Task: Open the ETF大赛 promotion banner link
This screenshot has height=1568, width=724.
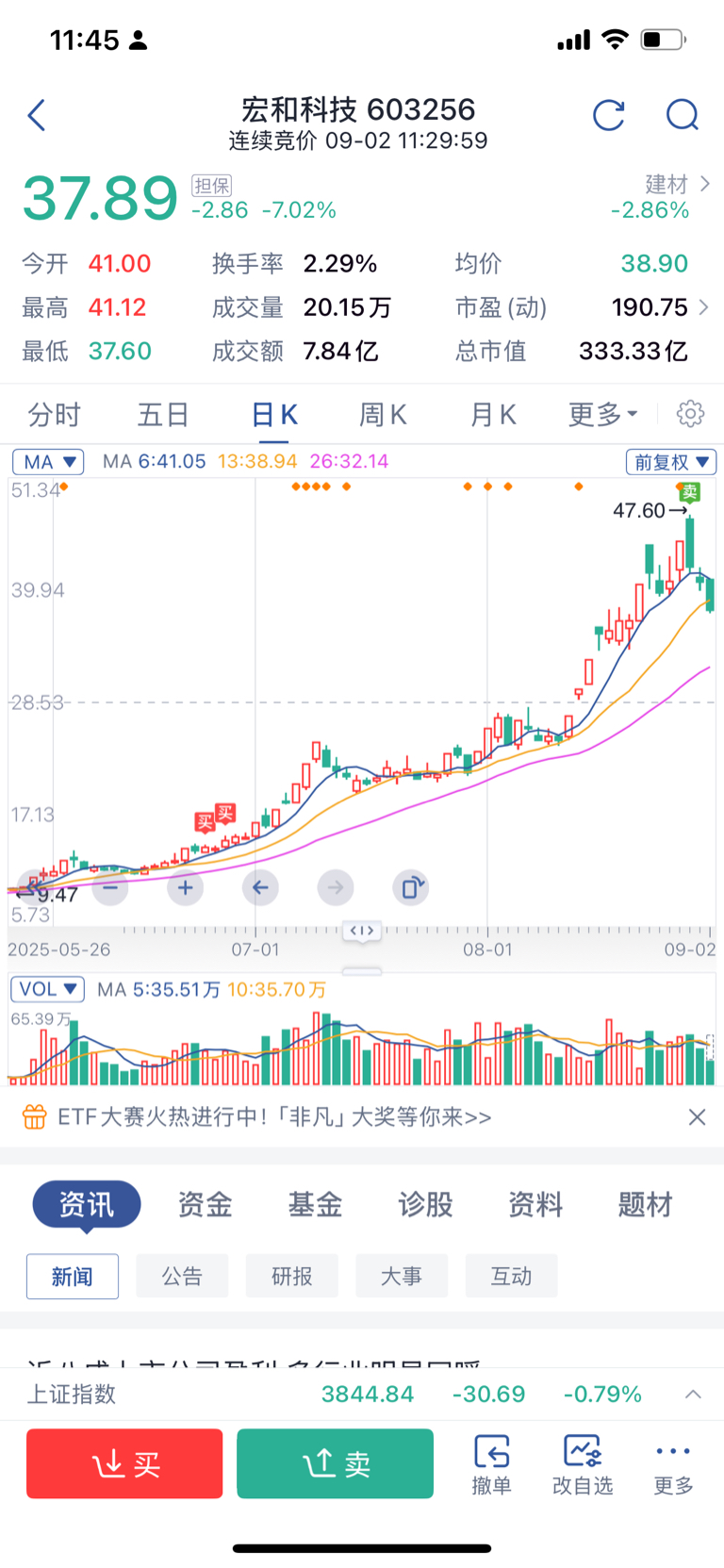Action: point(274,1117)
